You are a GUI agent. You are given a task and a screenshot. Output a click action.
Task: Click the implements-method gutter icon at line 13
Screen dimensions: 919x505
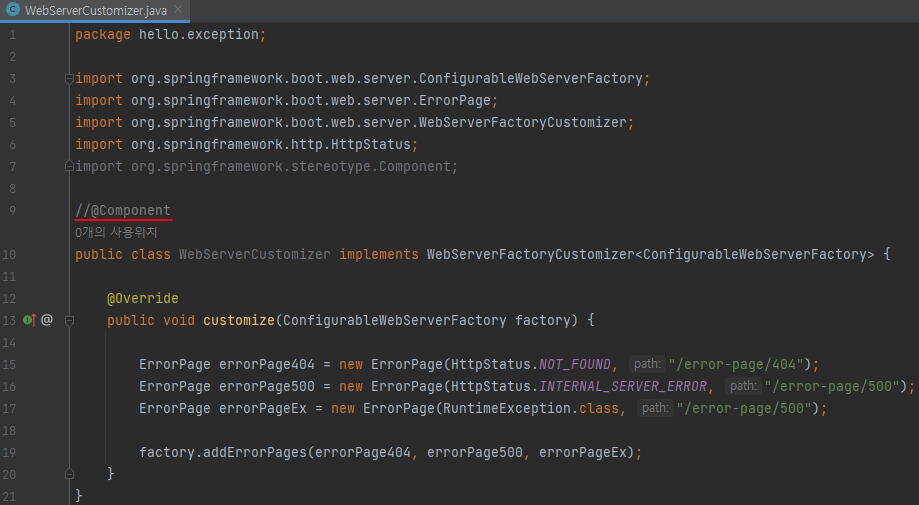29,320
